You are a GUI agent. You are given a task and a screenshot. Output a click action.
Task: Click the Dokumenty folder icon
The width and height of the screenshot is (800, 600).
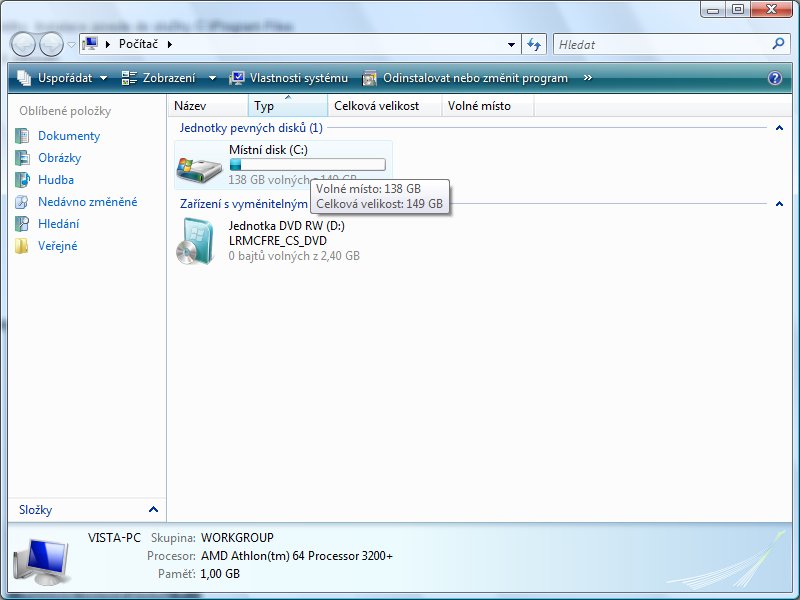(x=22, y=136)
